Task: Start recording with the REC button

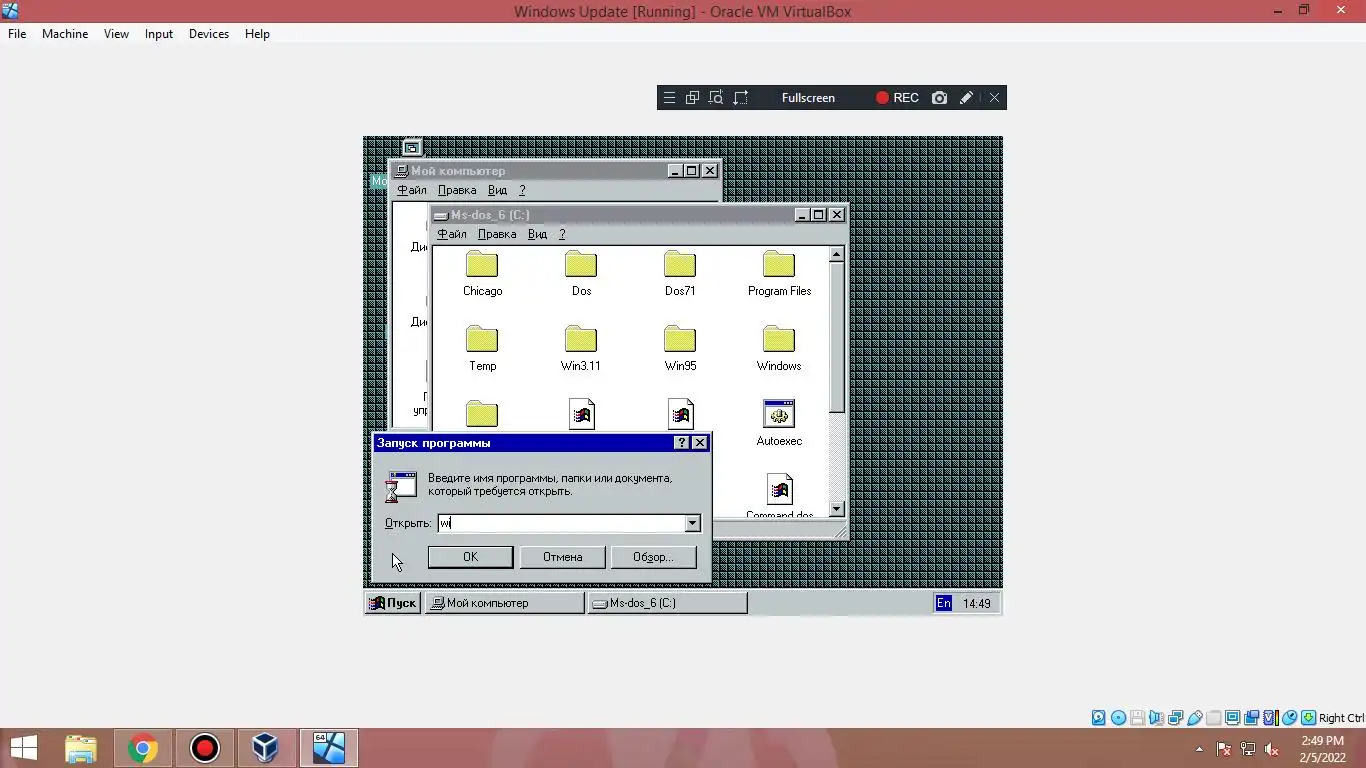Action: 897,98
